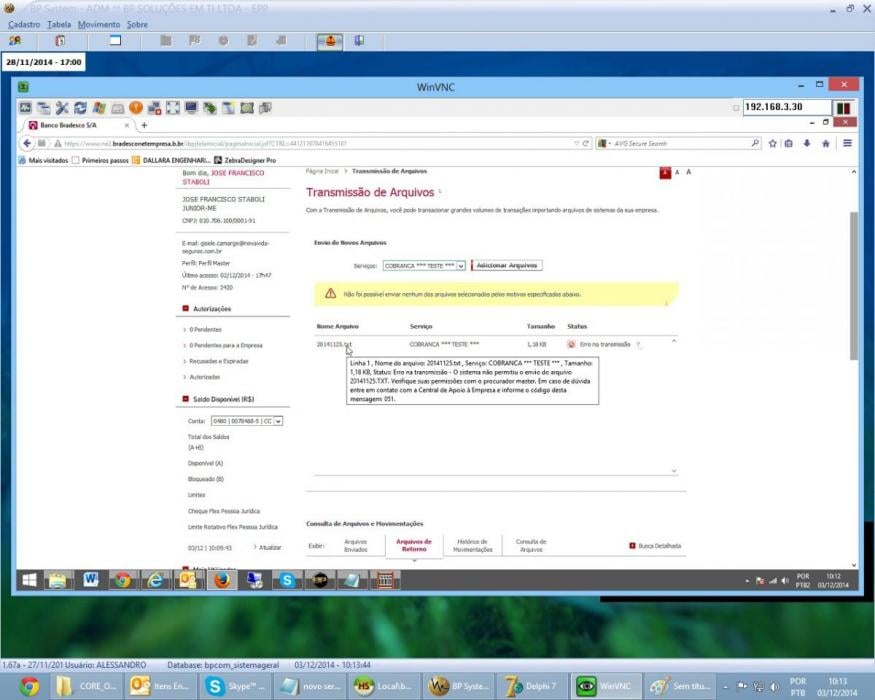Click the people icon in BP System toolbar
The height and width of the screenshot is (700, 875).
pyautogui.click(x=15, y=41)
